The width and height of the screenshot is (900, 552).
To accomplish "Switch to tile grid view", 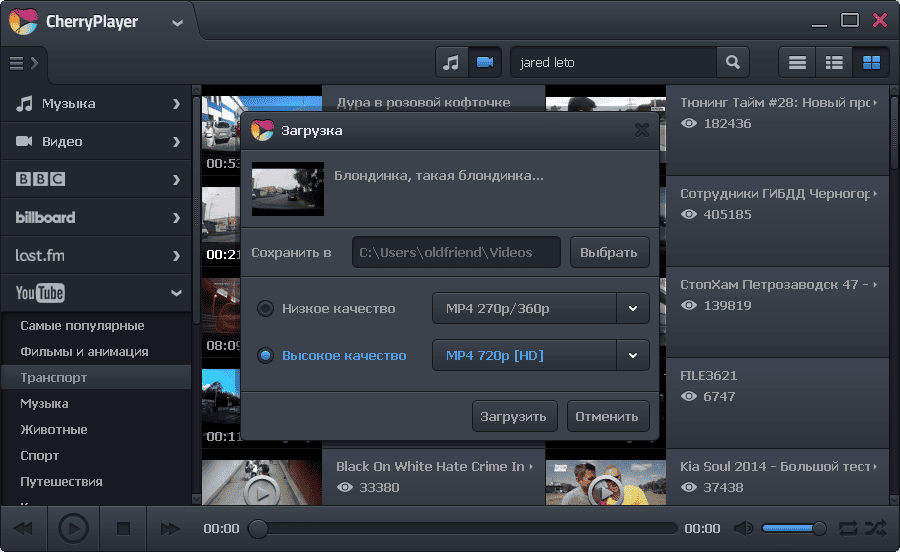I will [x=871, y=62].
